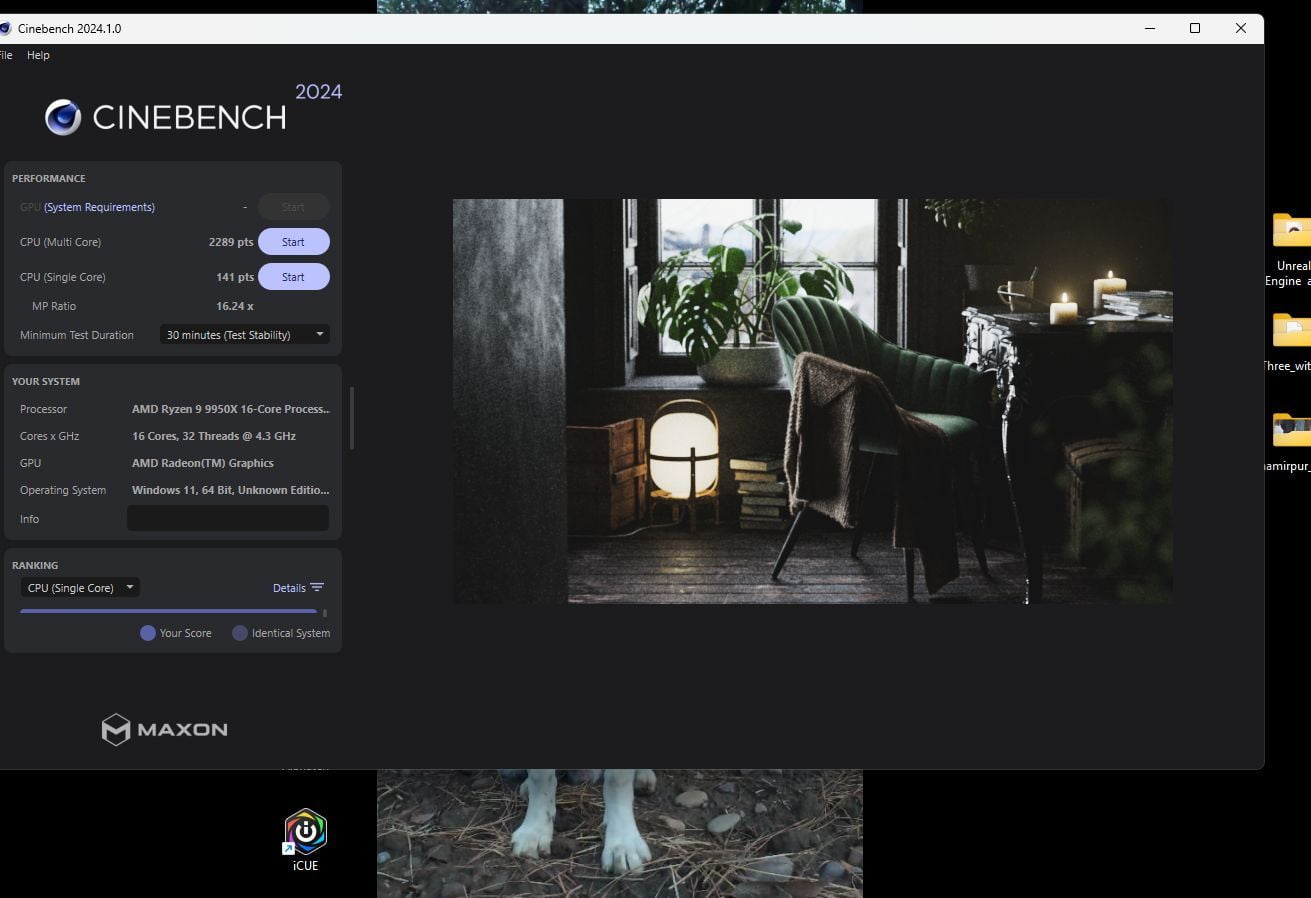Click the Windows 11, 64 Bit text
The image size is (1311, 898).
click(x=231, y=490)
